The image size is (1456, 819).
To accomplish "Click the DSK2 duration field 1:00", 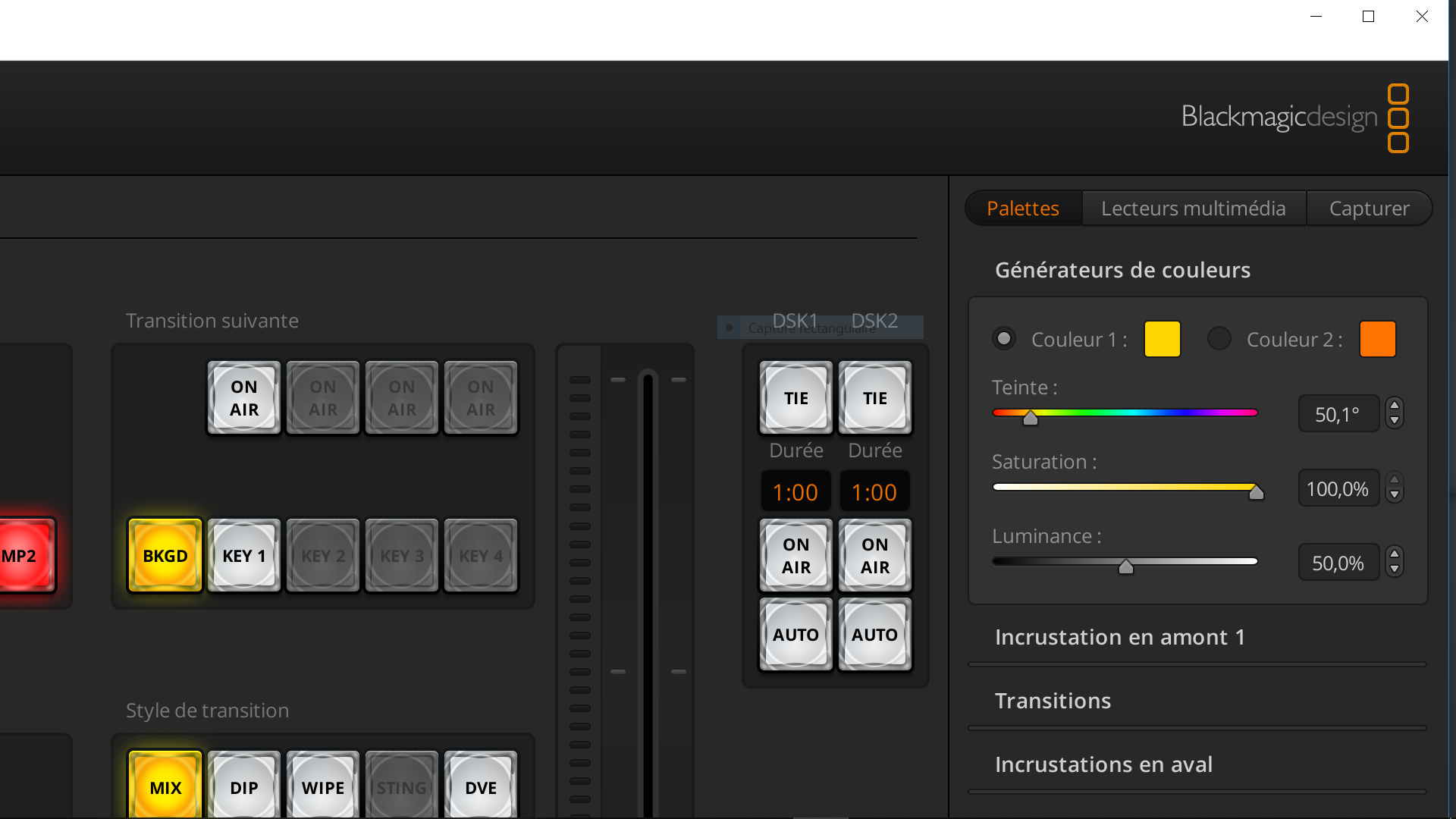I will point(874,492).
